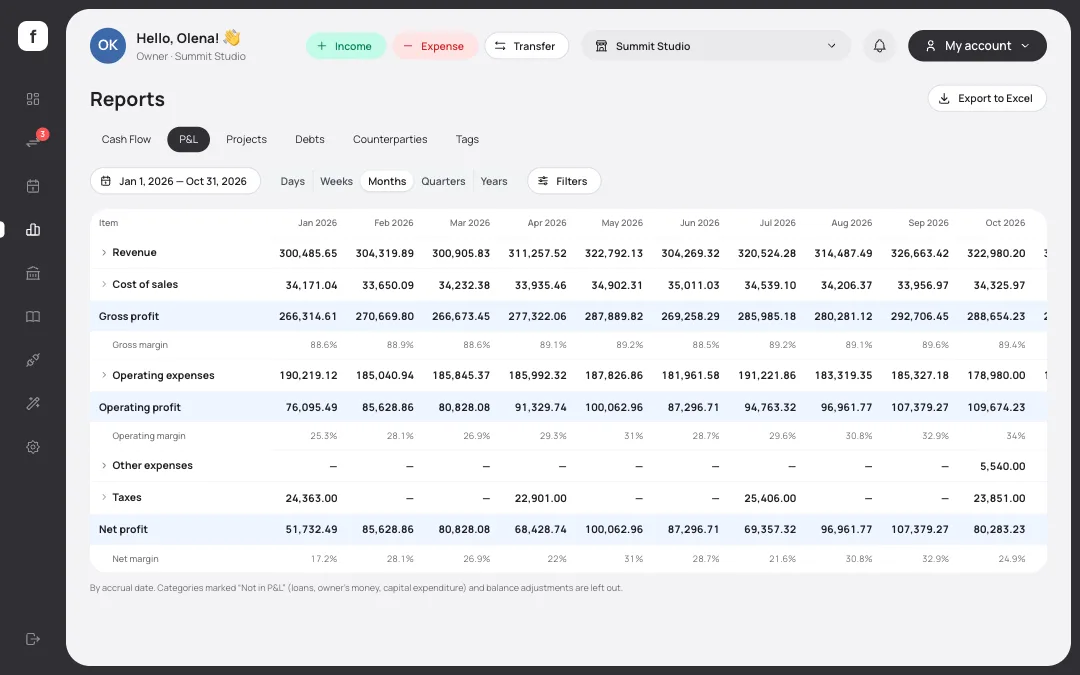Expand the Taxes row
Image resolution: width=1080 pixels, height=675 pixels.
(x=104, y=497)
